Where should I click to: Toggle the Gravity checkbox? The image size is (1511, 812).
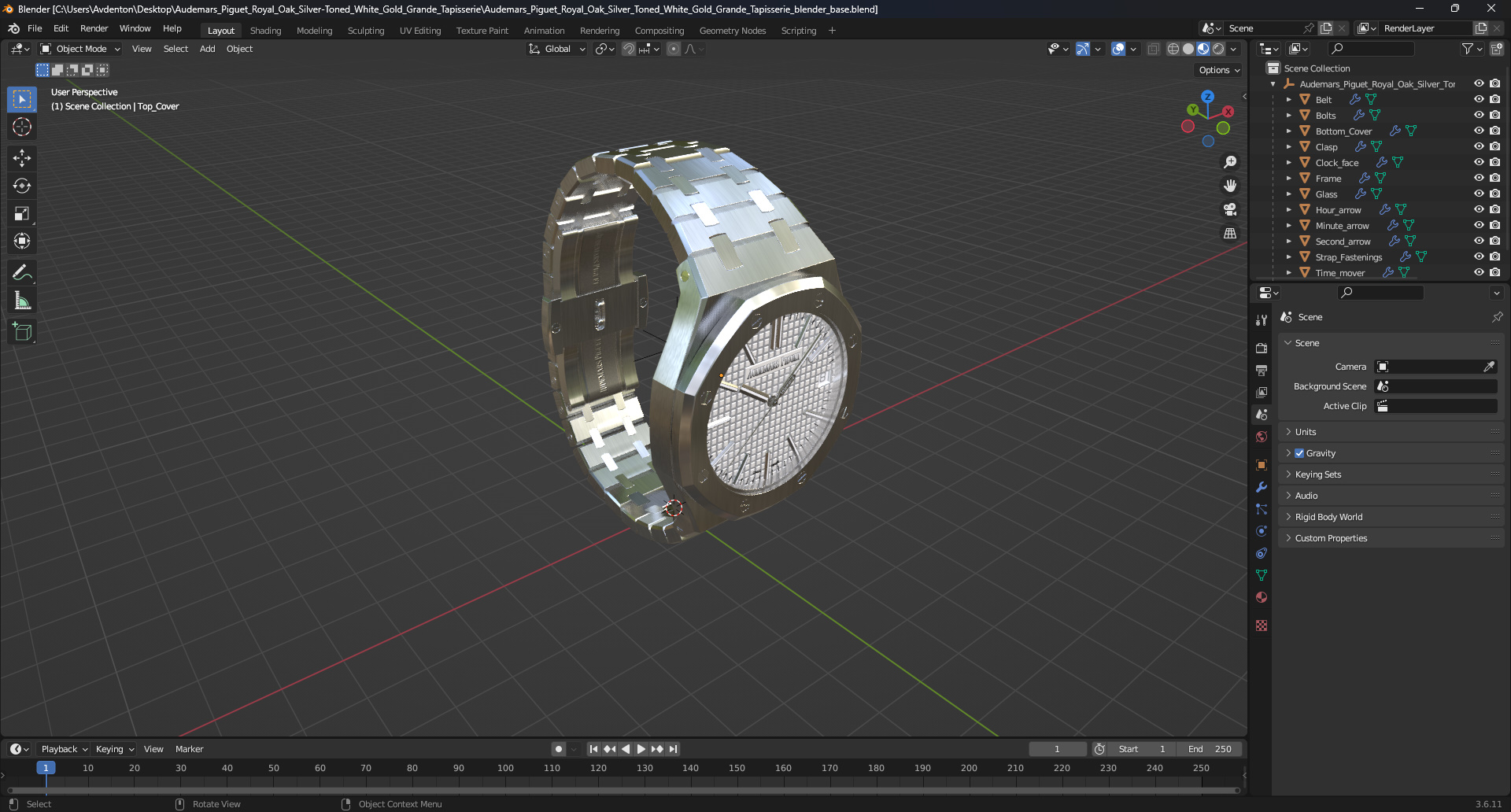(x=1299, y=453)
